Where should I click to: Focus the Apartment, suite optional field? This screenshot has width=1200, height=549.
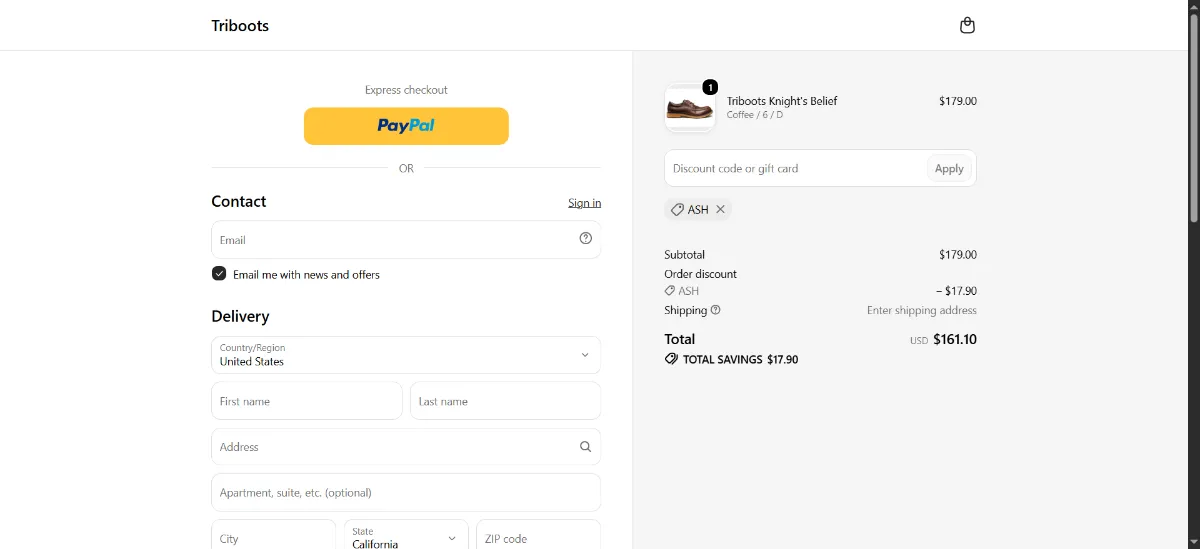(406, 493)
